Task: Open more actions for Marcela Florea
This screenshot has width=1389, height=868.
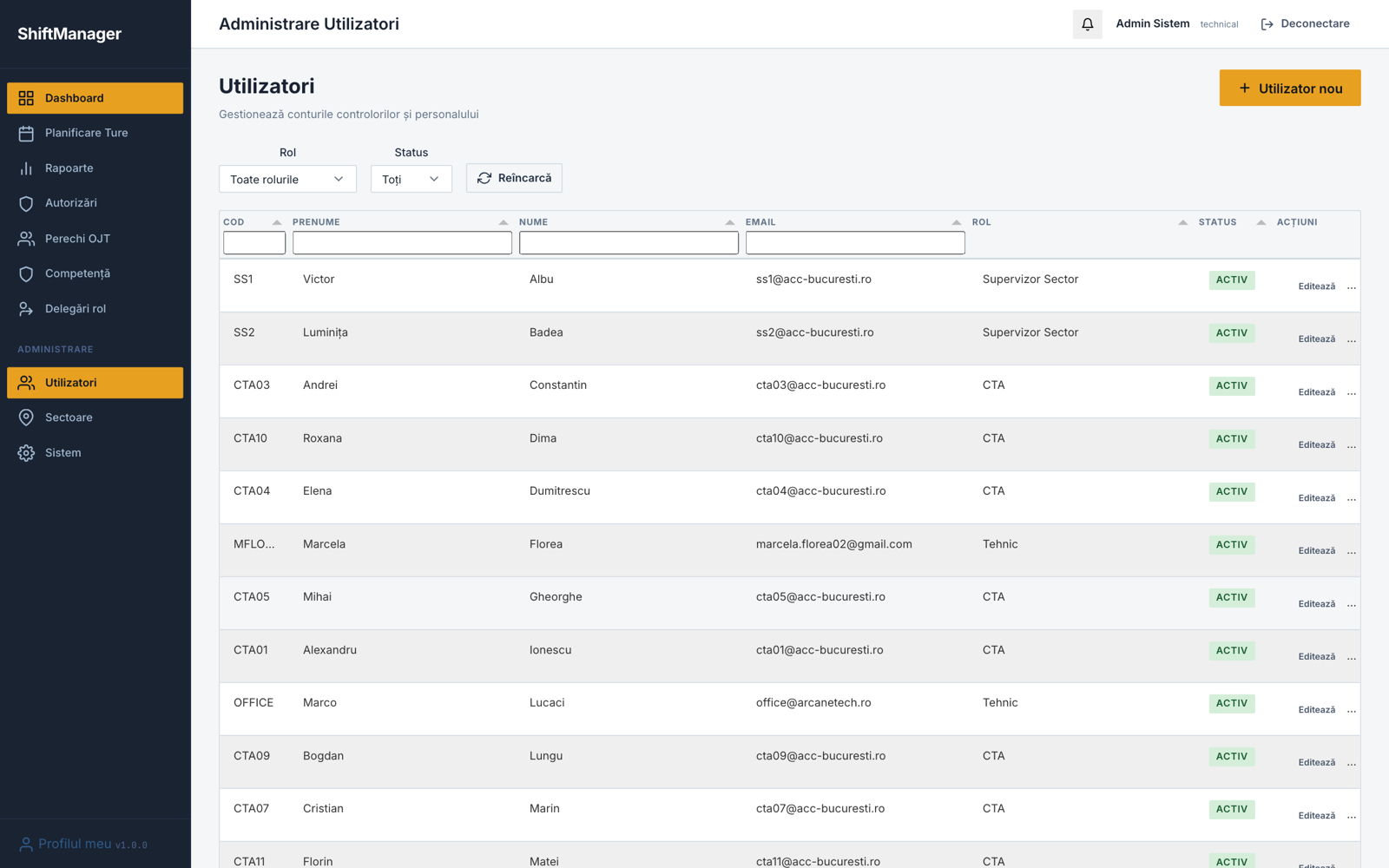Action: (1352, 551)
